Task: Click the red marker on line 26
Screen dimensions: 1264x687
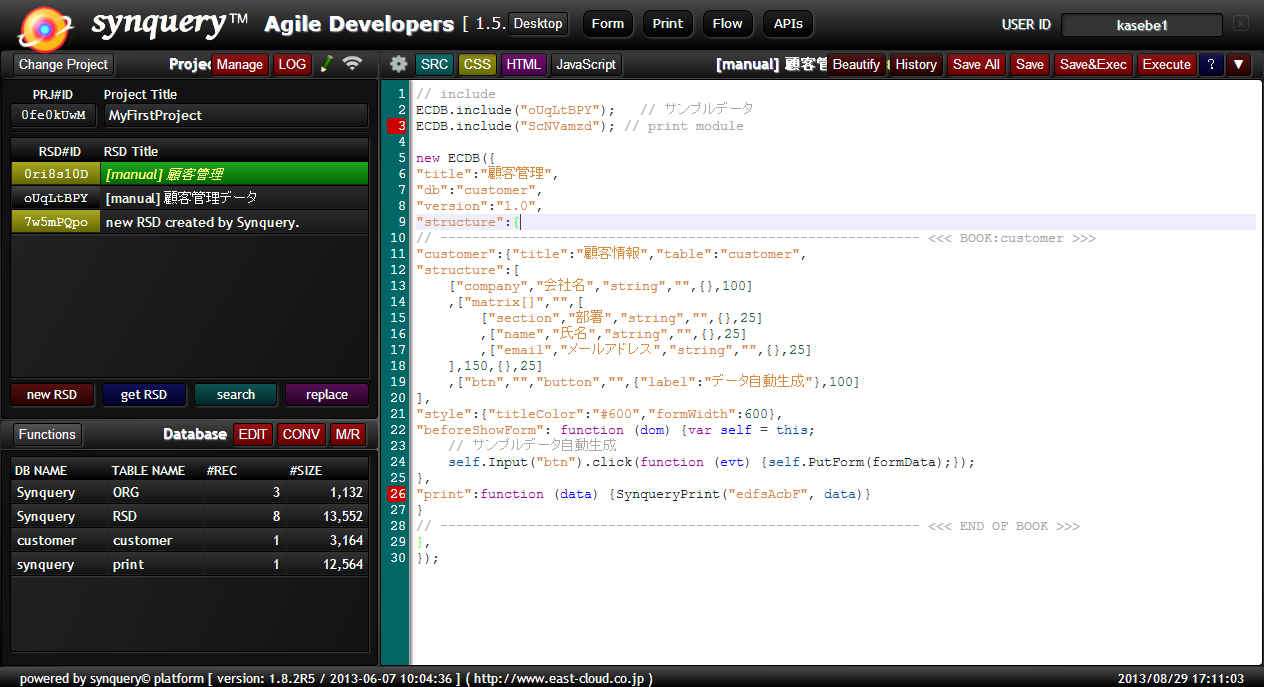Action: pyautogui.click(x=397, y=494)
